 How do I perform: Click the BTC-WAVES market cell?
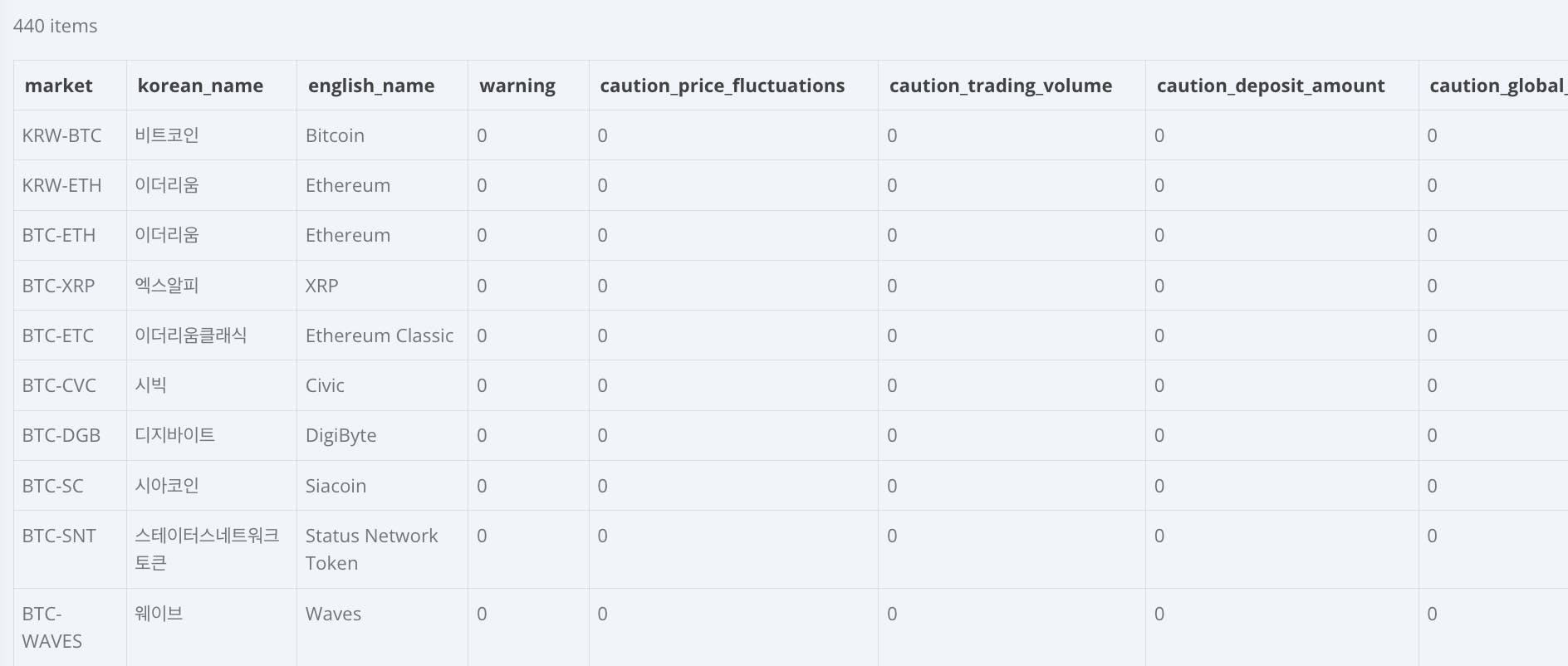pos(51,627)
